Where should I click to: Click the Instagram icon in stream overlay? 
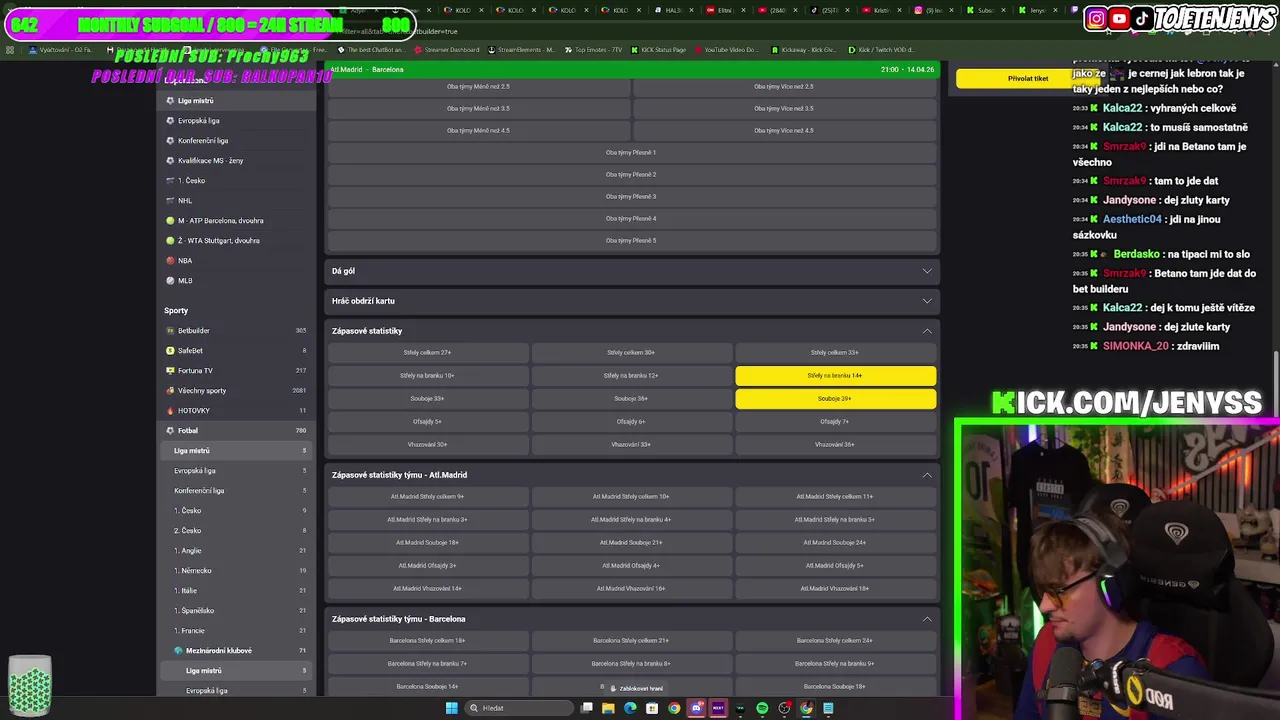1097,18
